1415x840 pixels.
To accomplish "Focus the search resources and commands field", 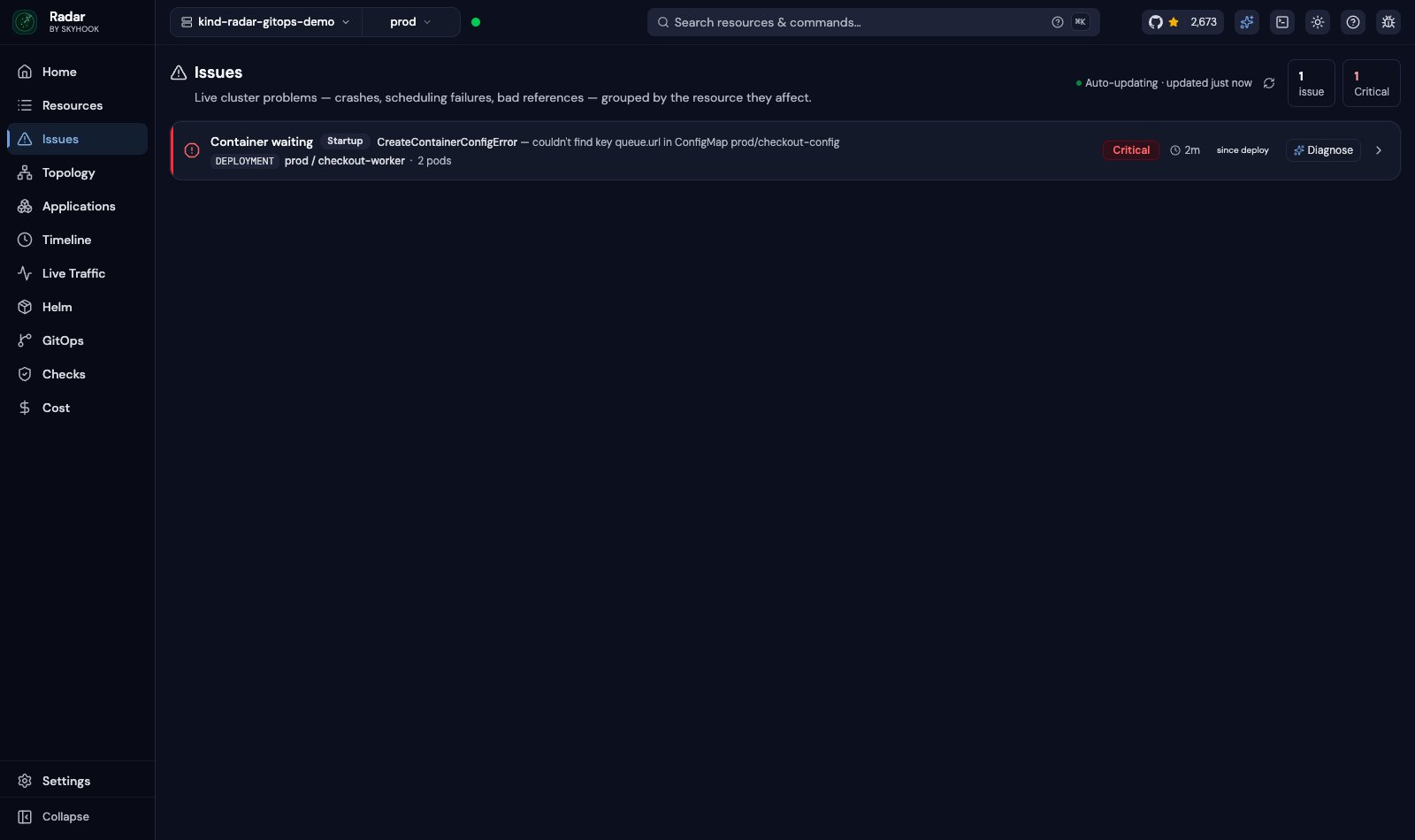I will click(x=873, y=22).
